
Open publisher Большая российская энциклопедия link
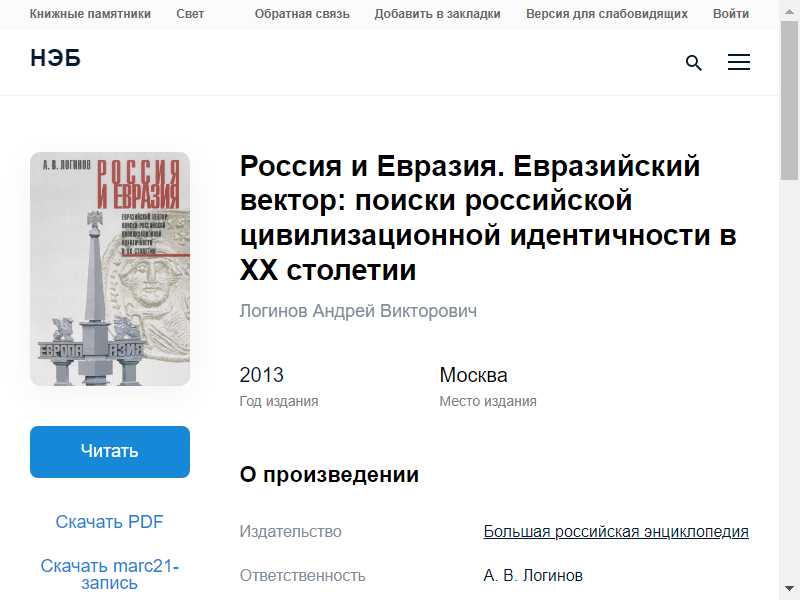(616, 532)
